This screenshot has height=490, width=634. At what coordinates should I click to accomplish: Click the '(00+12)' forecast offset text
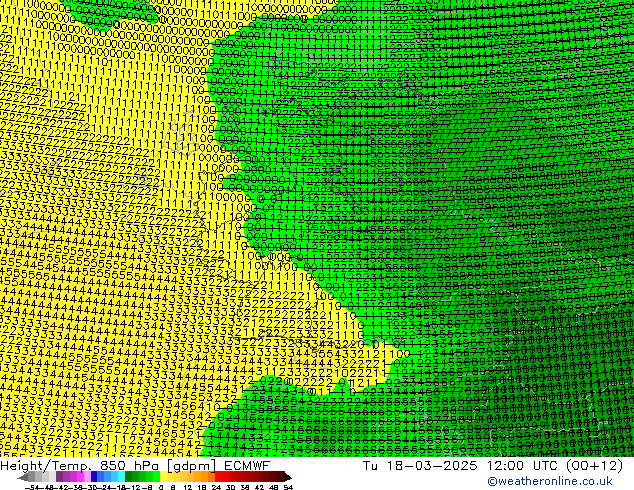[x=594, y=466]
